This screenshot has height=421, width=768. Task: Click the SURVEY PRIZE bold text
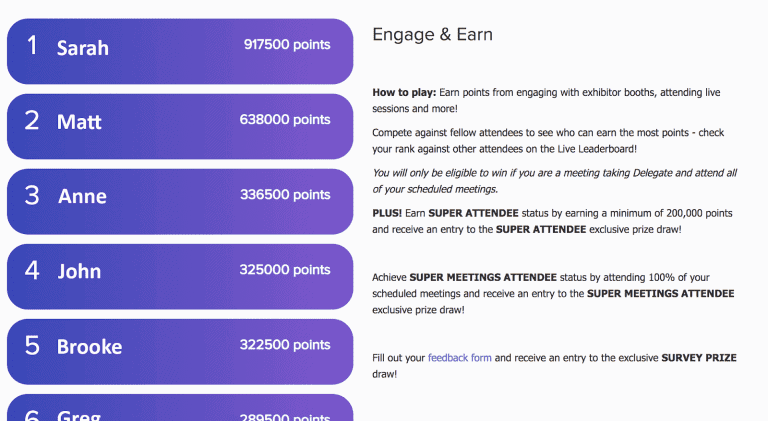tap(699, 357)
